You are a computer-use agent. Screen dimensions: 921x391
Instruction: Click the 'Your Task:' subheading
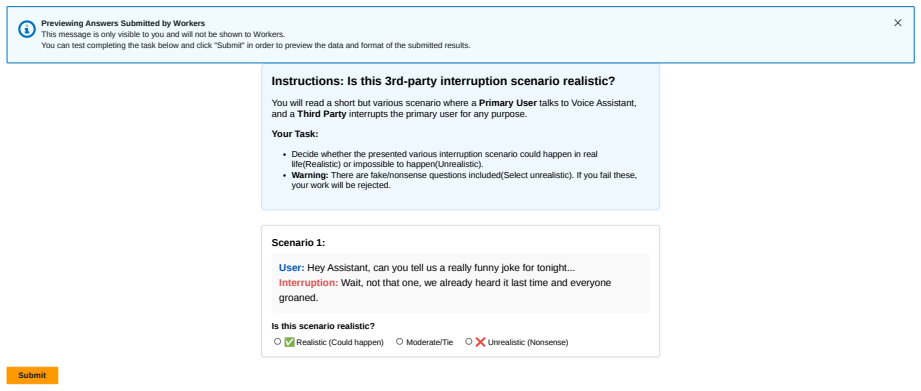(295, 134)
